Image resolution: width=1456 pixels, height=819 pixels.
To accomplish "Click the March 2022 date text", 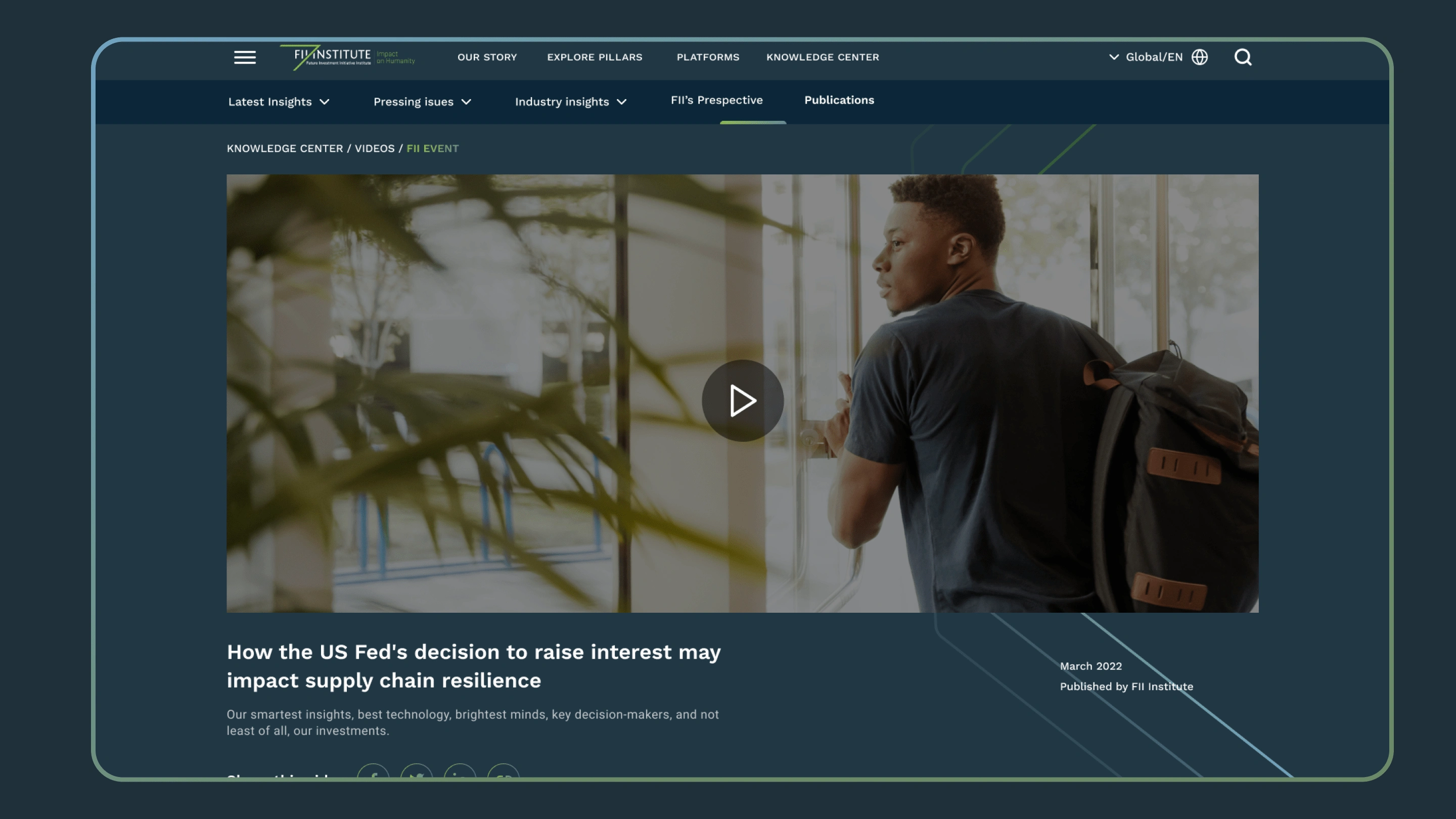I will (1090, 666).
